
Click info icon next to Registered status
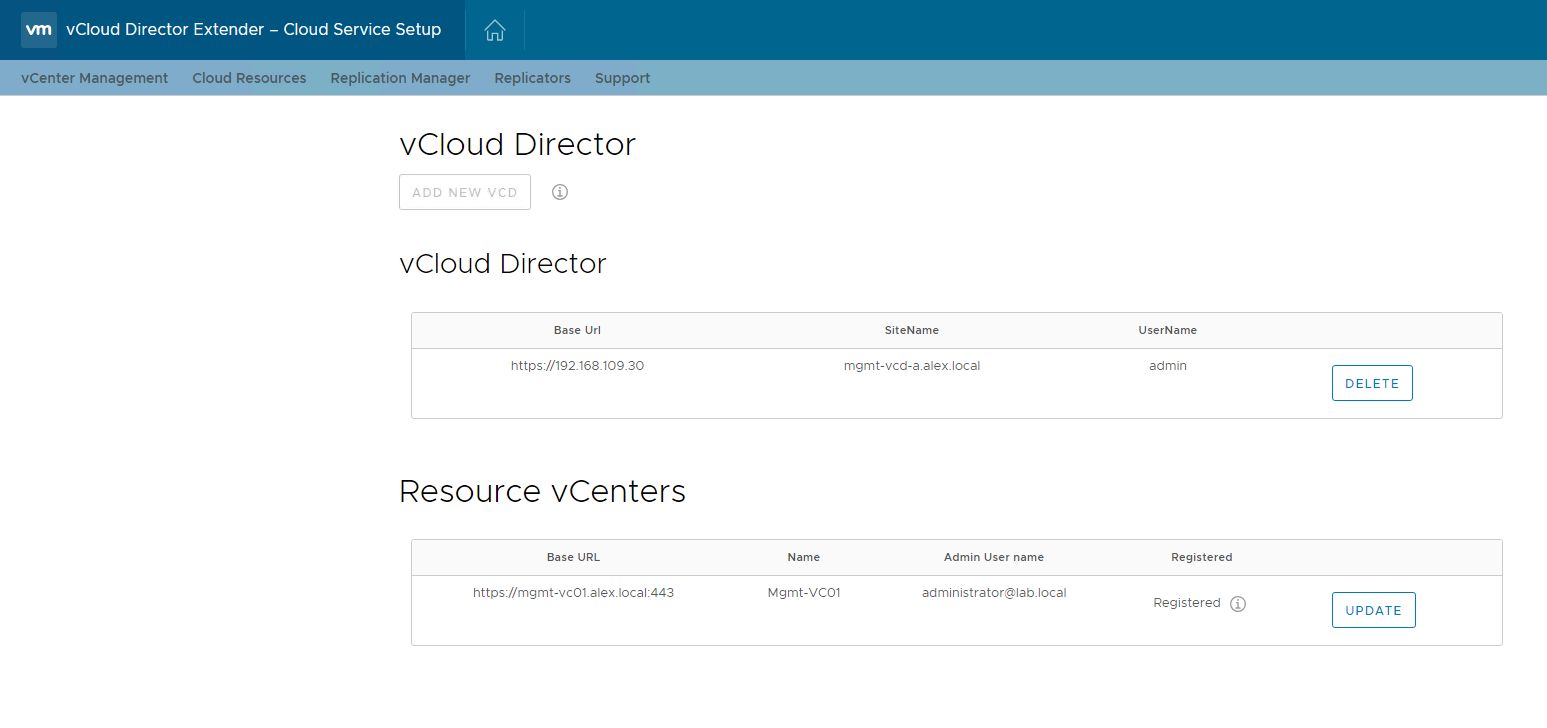pyautogui.click(x=1238, y=604)
